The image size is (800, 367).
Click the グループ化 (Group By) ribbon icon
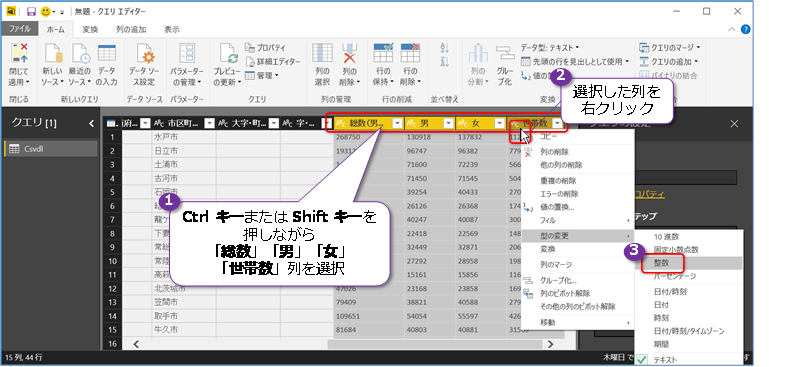click(x=505, y=54)
